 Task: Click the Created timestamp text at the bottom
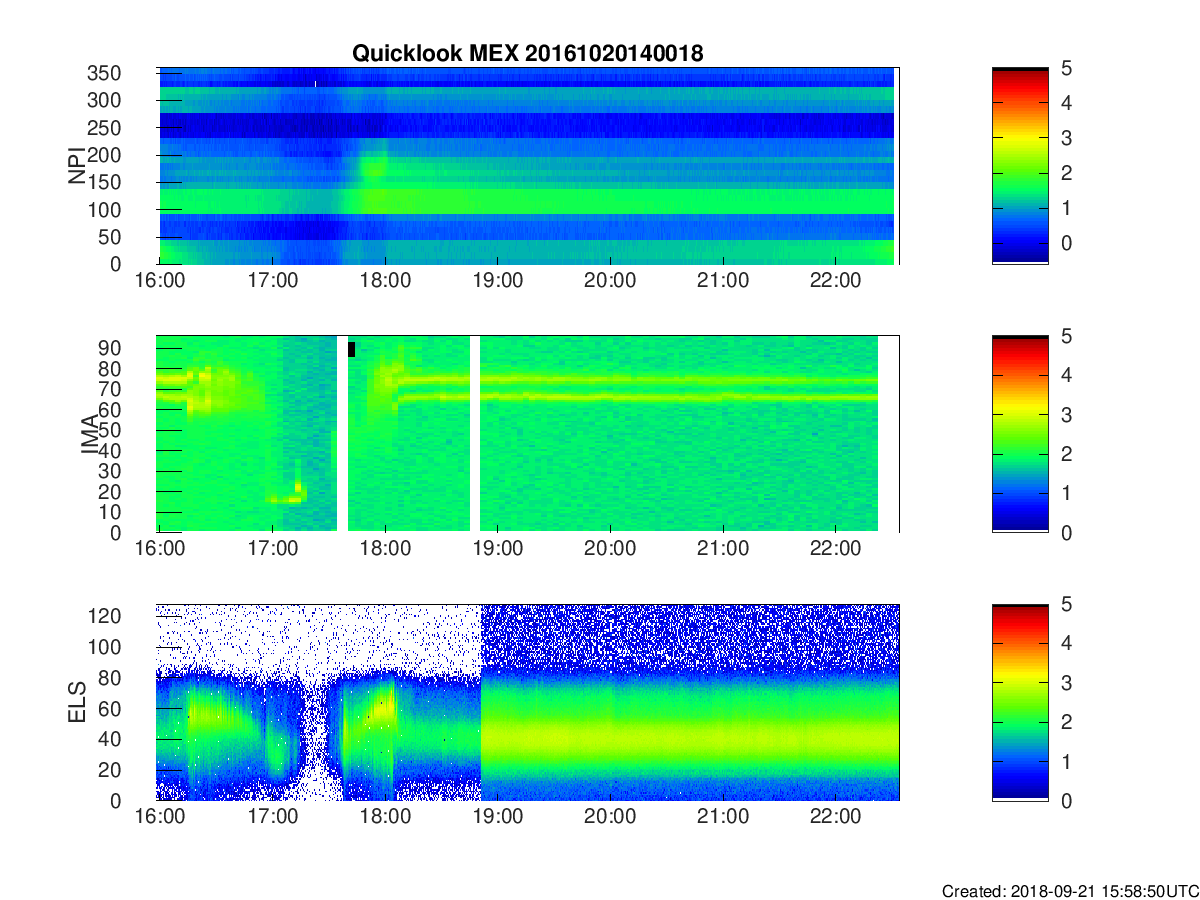(x=1070, y=891)
